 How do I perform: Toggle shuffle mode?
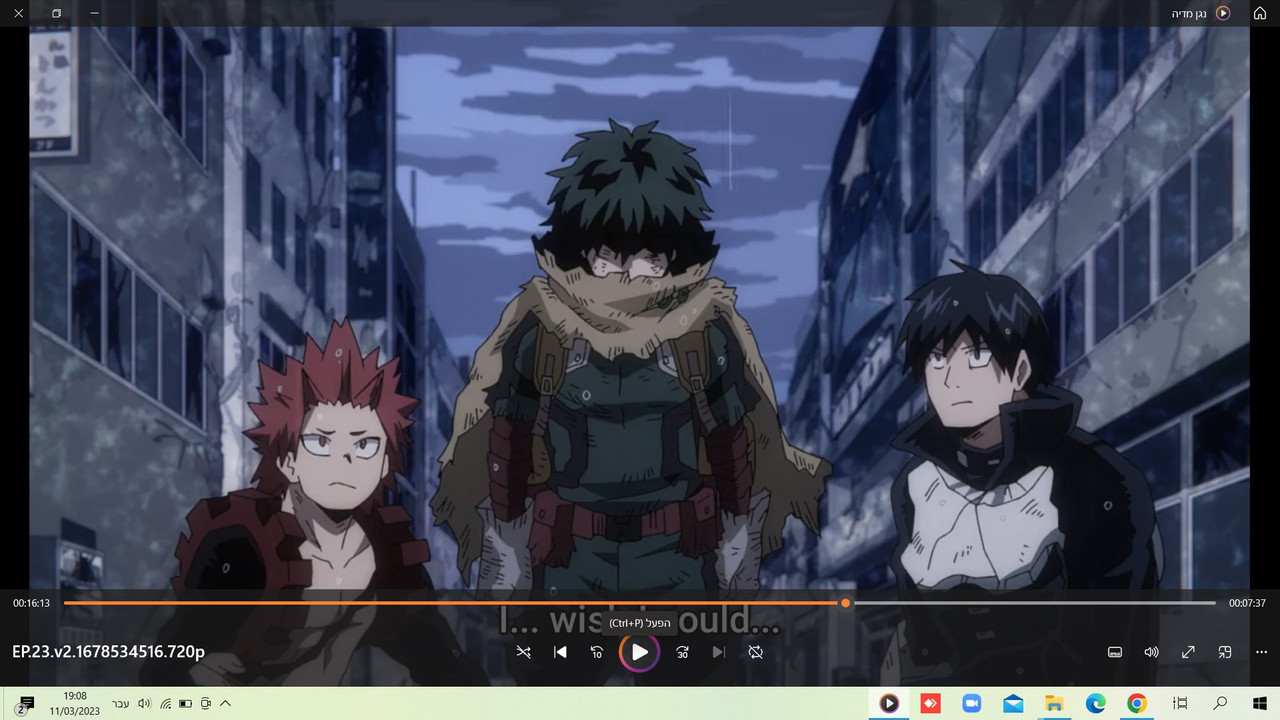pos(523,652)
